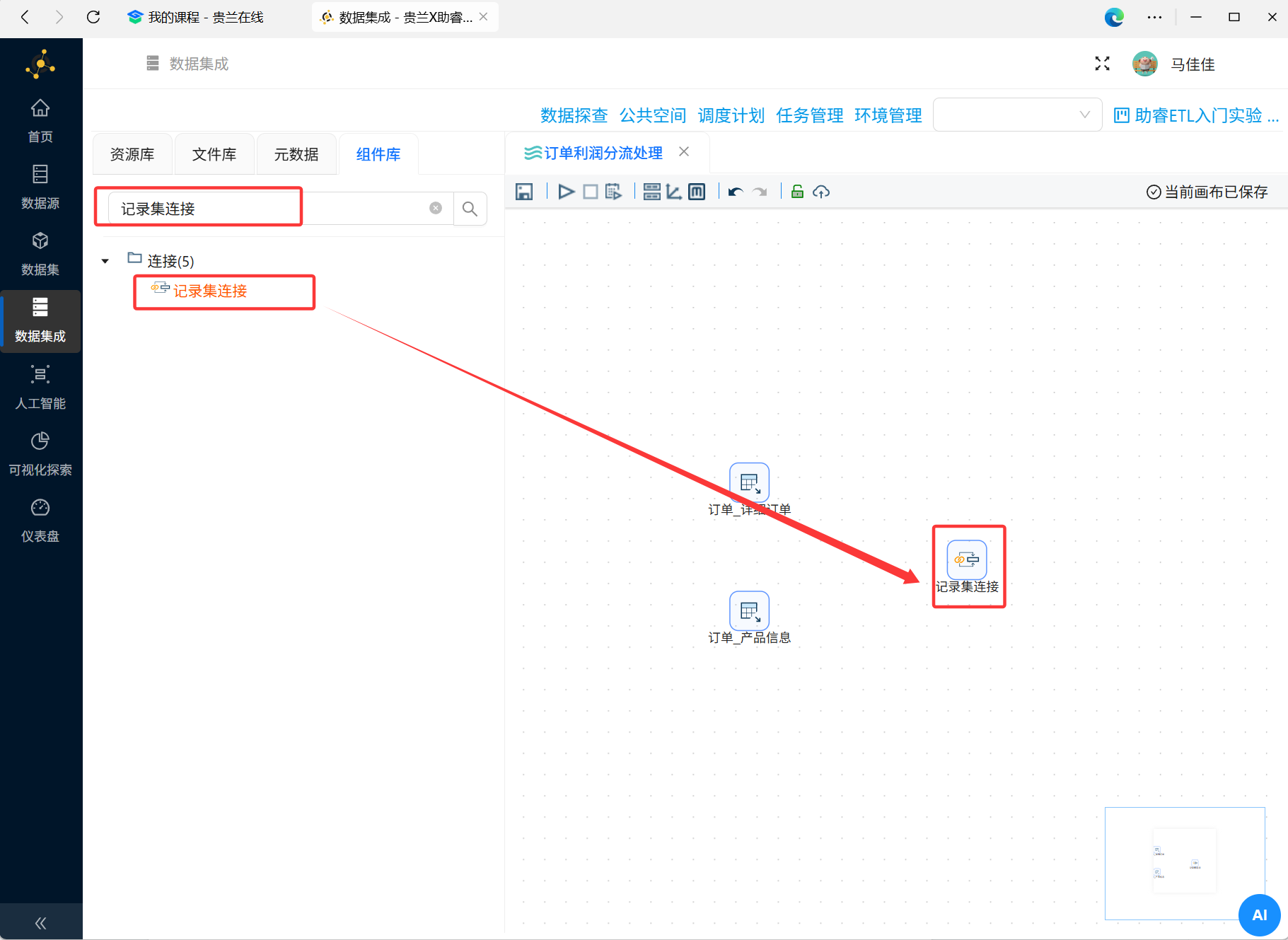Click the green unlock padlock icon
The image size is (1288, 940).
(x=797, y=191)
